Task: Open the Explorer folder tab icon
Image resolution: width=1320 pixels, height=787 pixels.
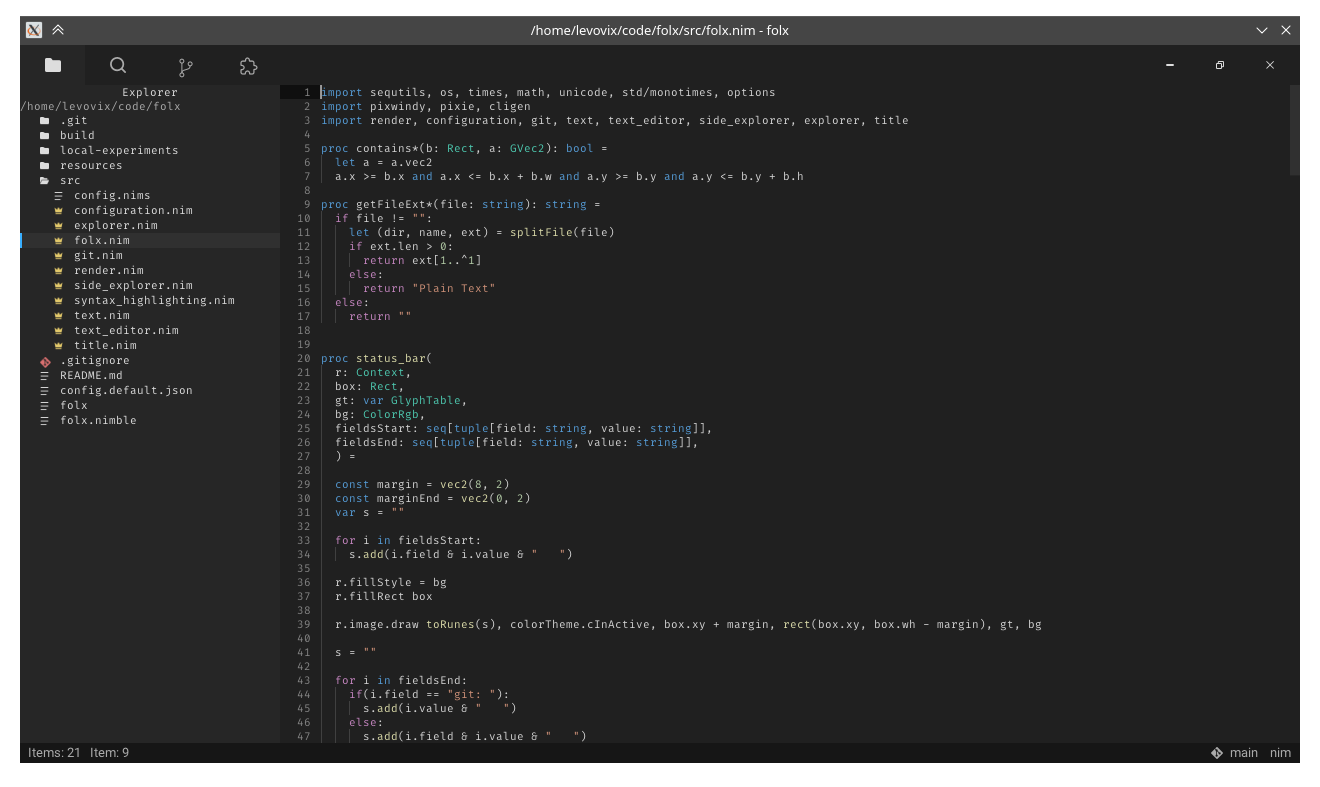Action: coord(53,66)
